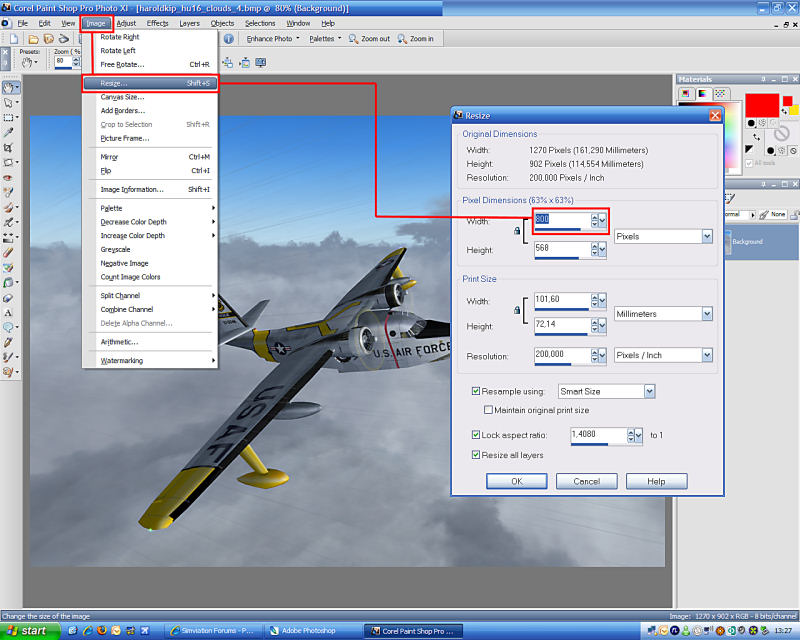Open the Effects menu

pyautogui.click(x=157, y=23)
